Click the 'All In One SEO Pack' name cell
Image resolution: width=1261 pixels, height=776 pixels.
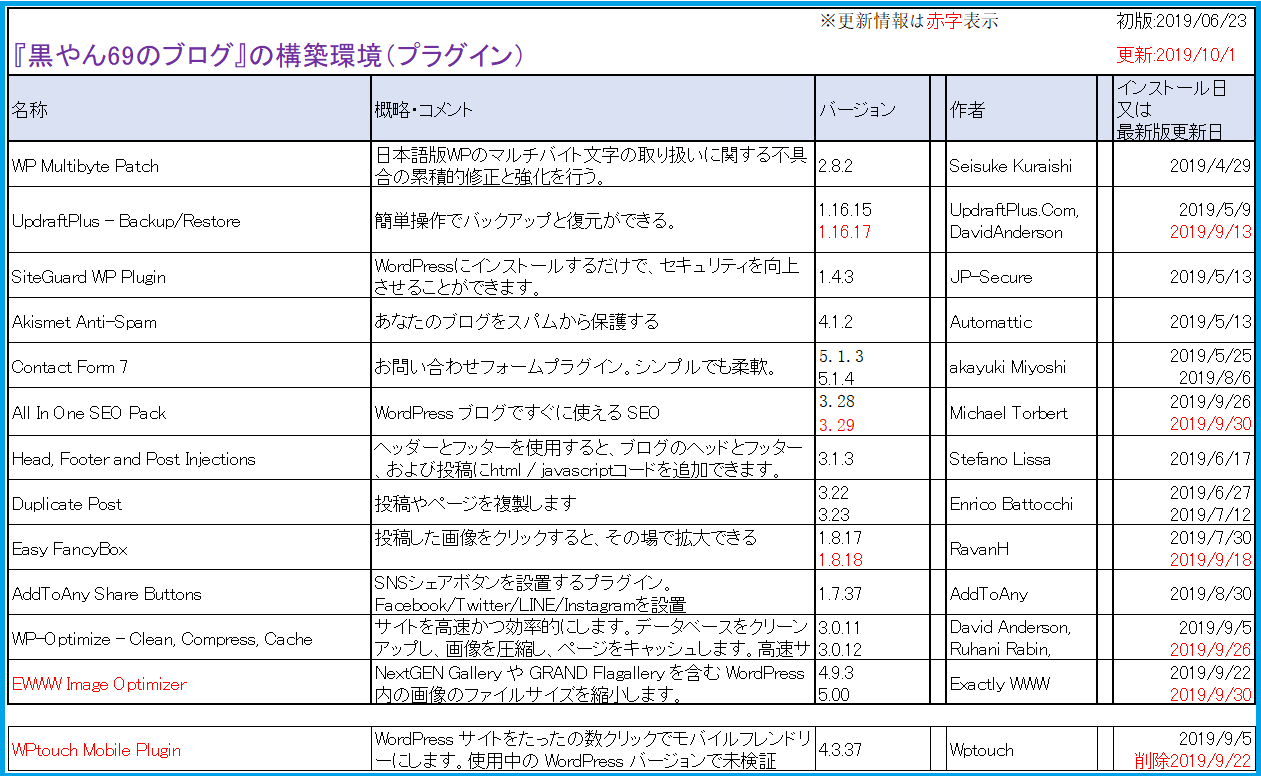[190, 412]
